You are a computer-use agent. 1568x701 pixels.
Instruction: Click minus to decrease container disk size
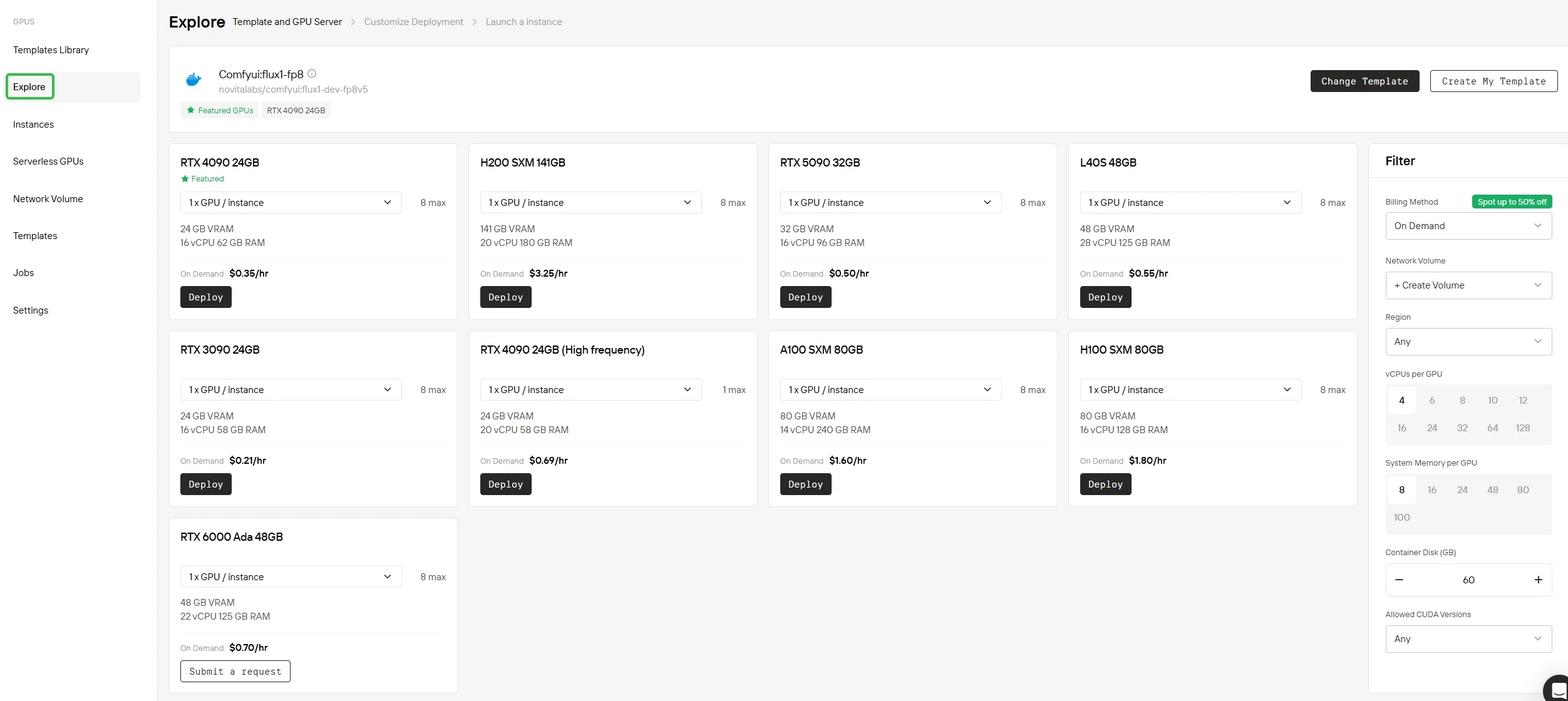(x=1400, y=580)
